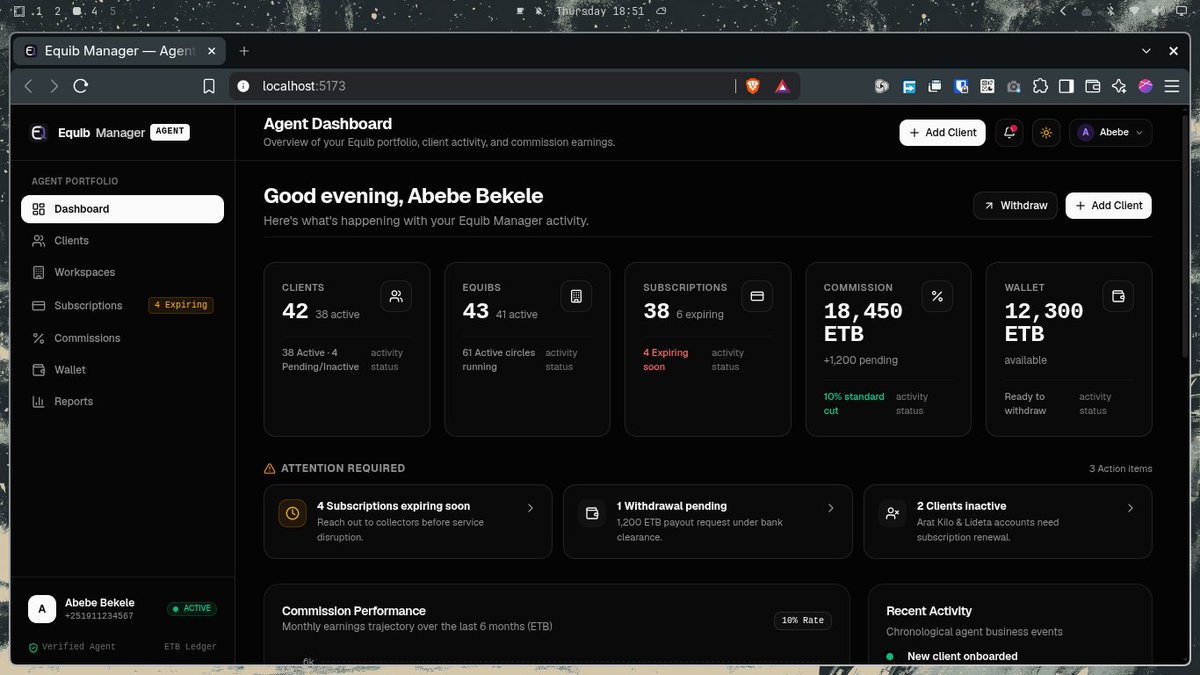This screenshot has height=675, width=1200.
Task: Click the Thursday 18:51 clock in top bar
Action: [x=600, y=11]
